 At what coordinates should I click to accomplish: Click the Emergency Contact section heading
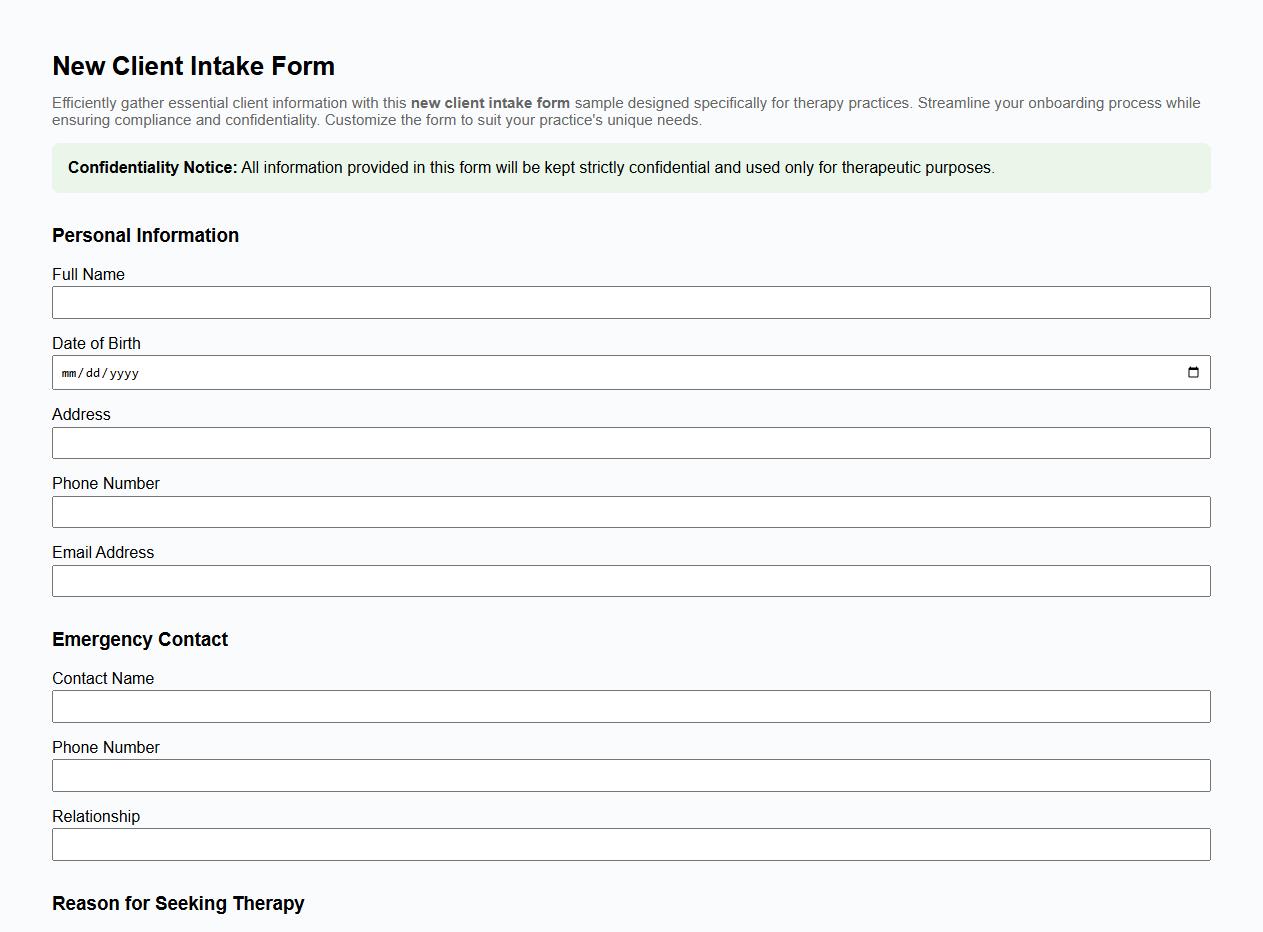pyautogui.click(x=140, y=639)
